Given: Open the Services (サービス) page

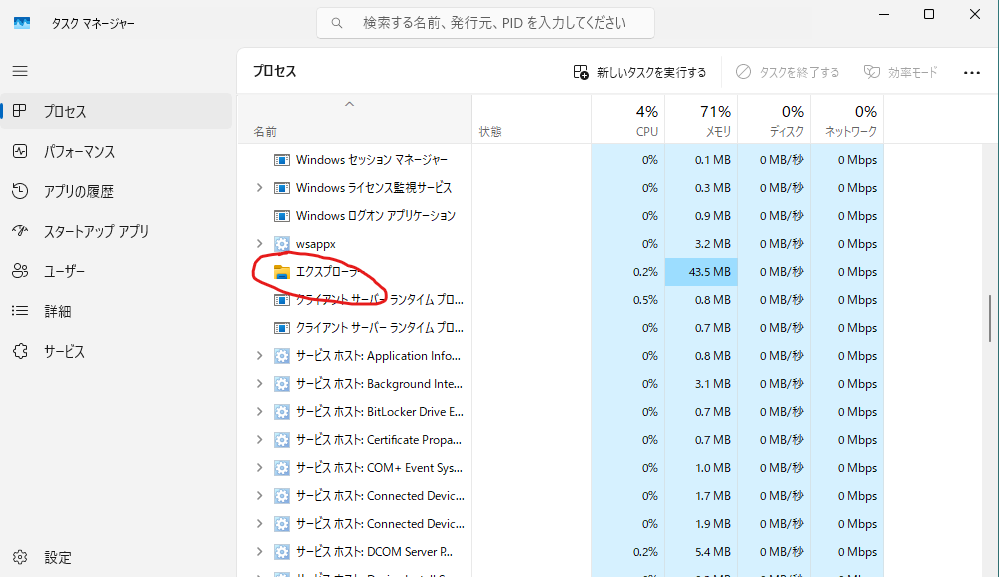Looking at the screenshot, I should pyautogui.click(x=64, y=352).
